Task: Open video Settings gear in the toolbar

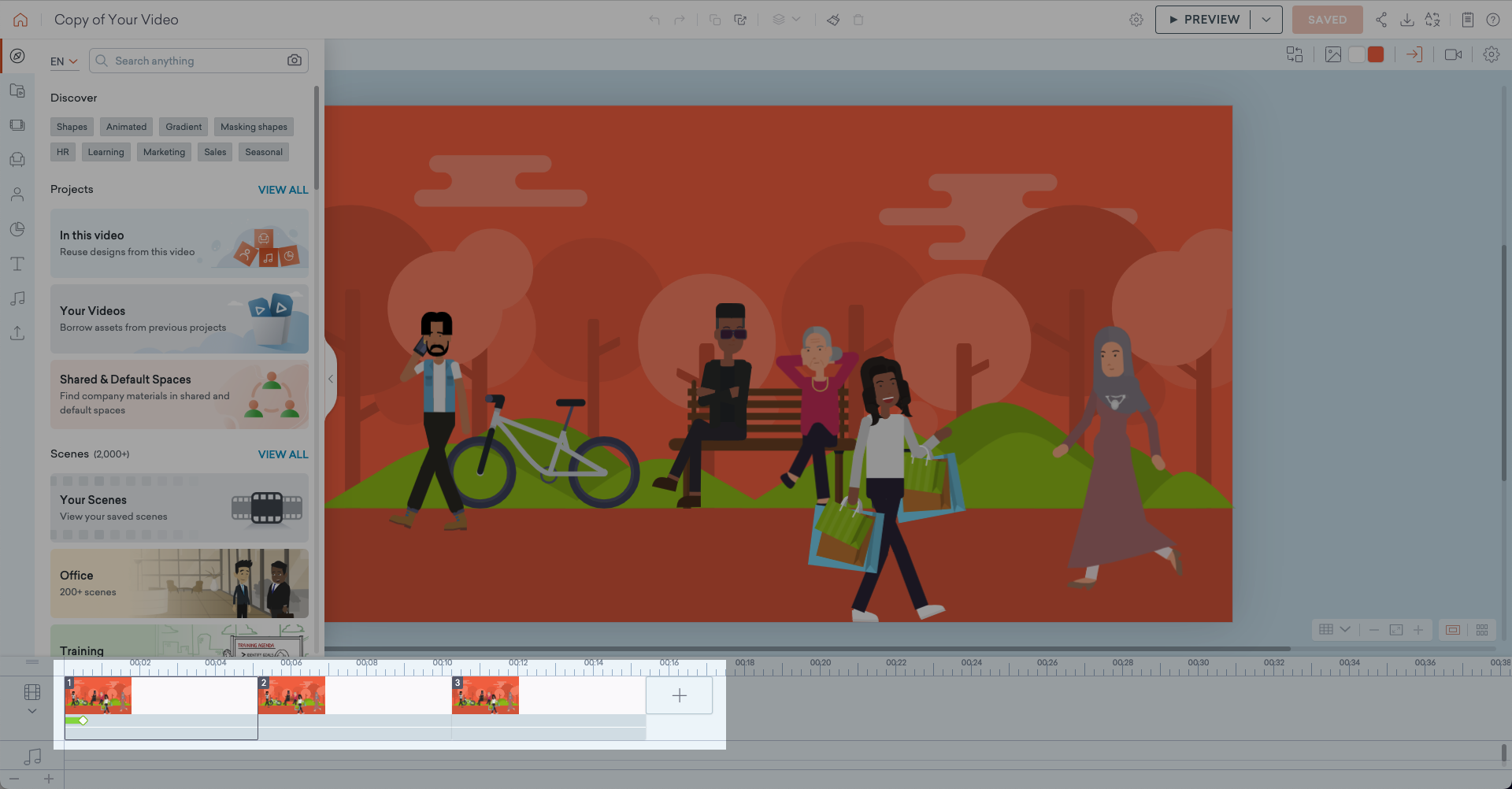Action: coord(1136,19)
